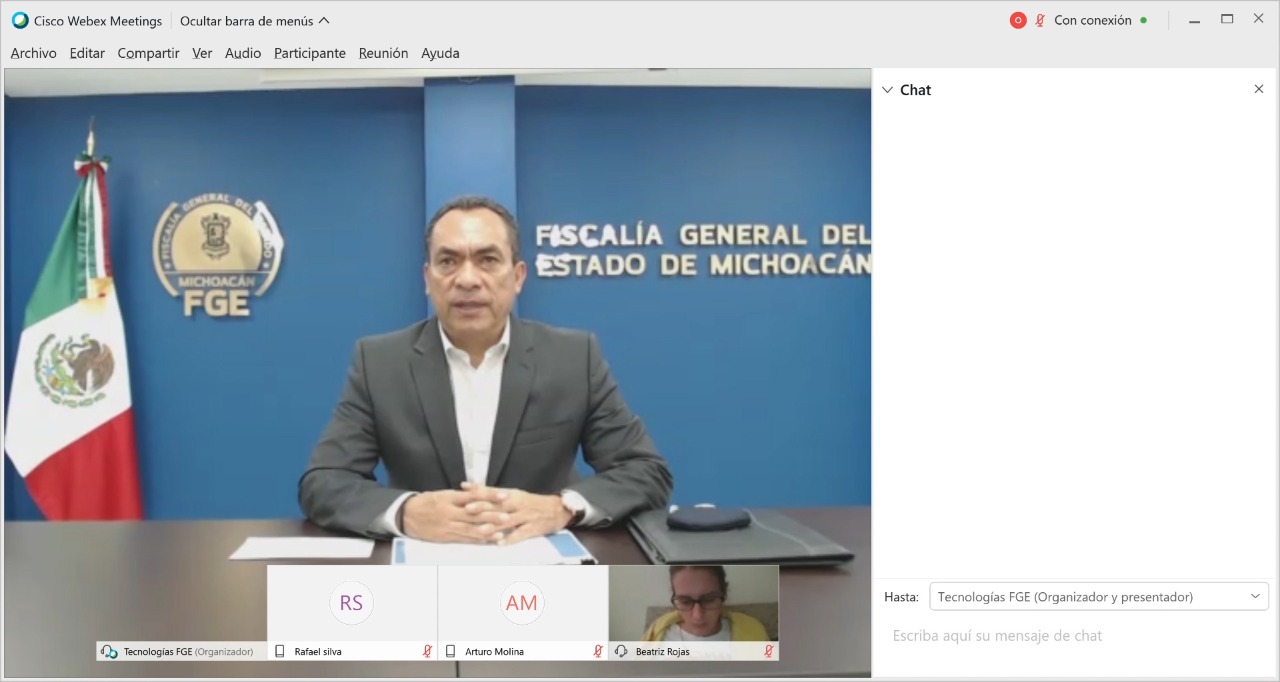The height and width of the screenshot is (682, 1280).
Task: Click the muted microphone icon near Con conexión
Action: click(x=1040, y=20)
